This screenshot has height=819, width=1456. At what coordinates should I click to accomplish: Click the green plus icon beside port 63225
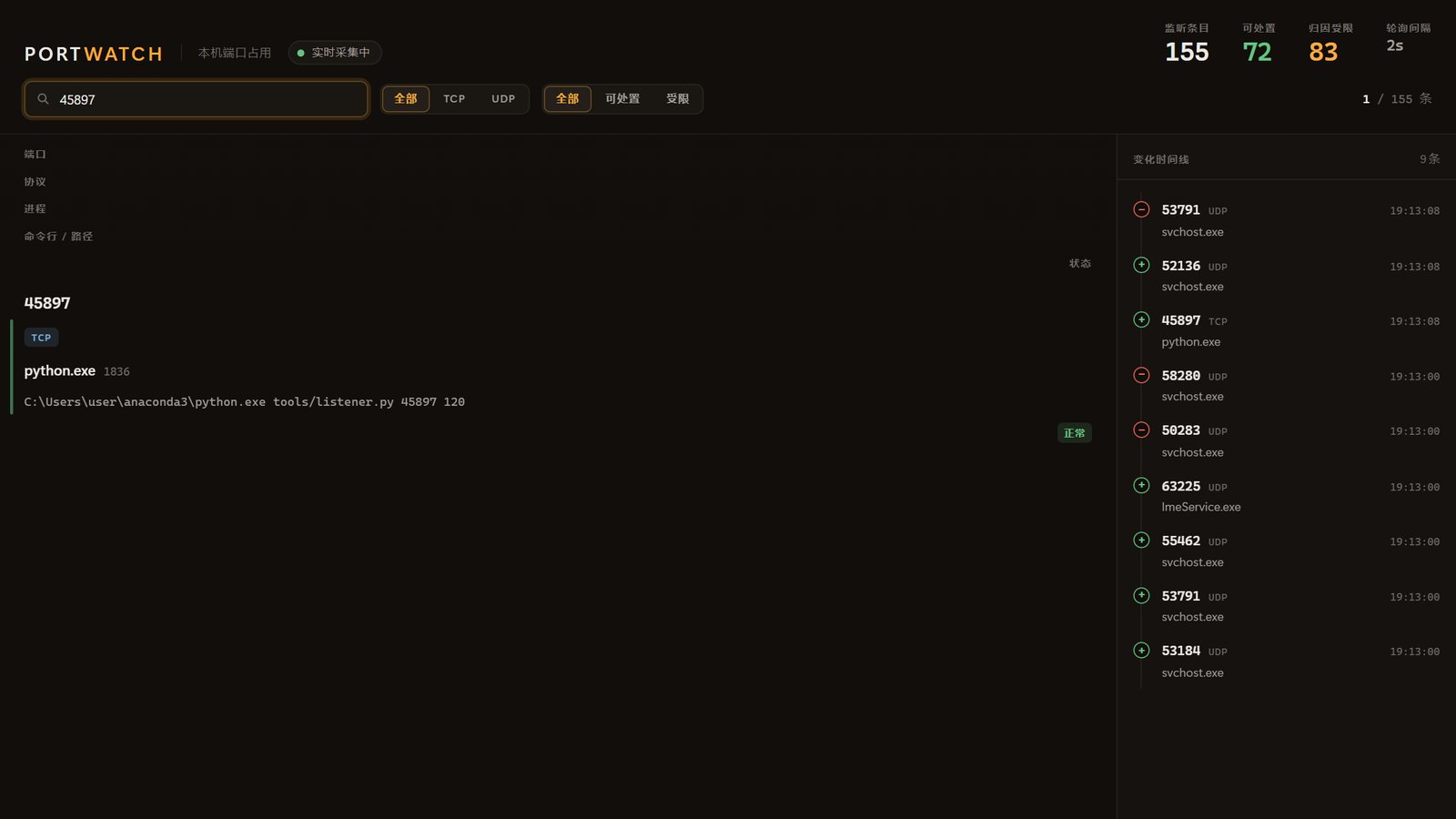coord(1141,485)
